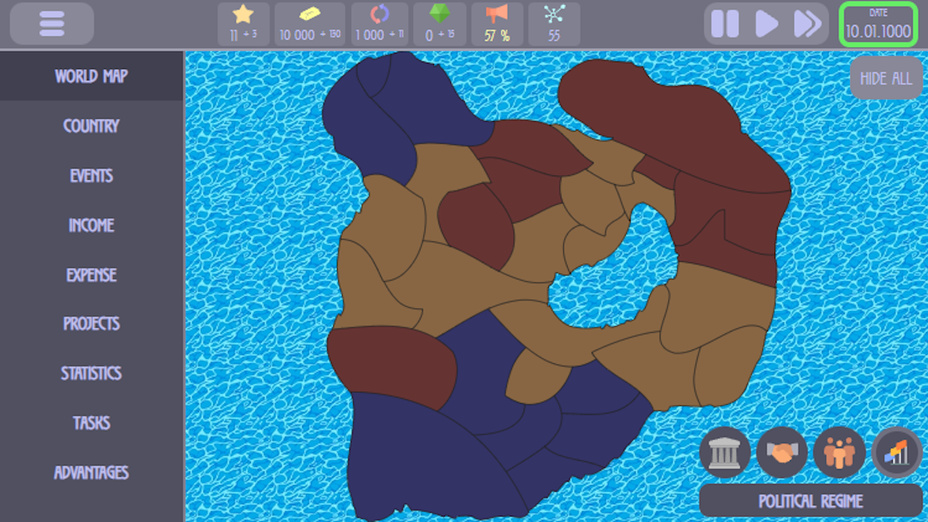Click the green gem resource indicator
The height and width of the screenshot is (522, 928).
click(439, 24)
